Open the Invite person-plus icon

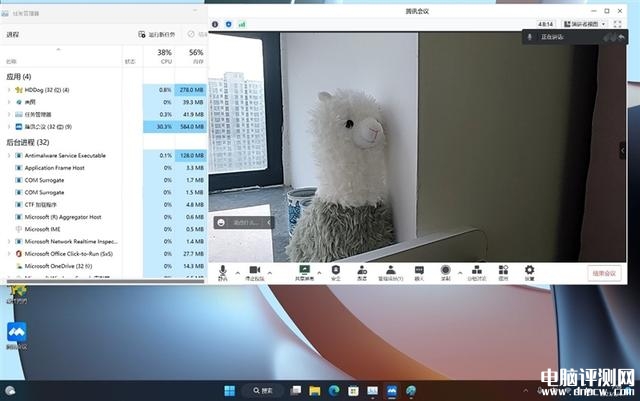(x=362, y=272)
